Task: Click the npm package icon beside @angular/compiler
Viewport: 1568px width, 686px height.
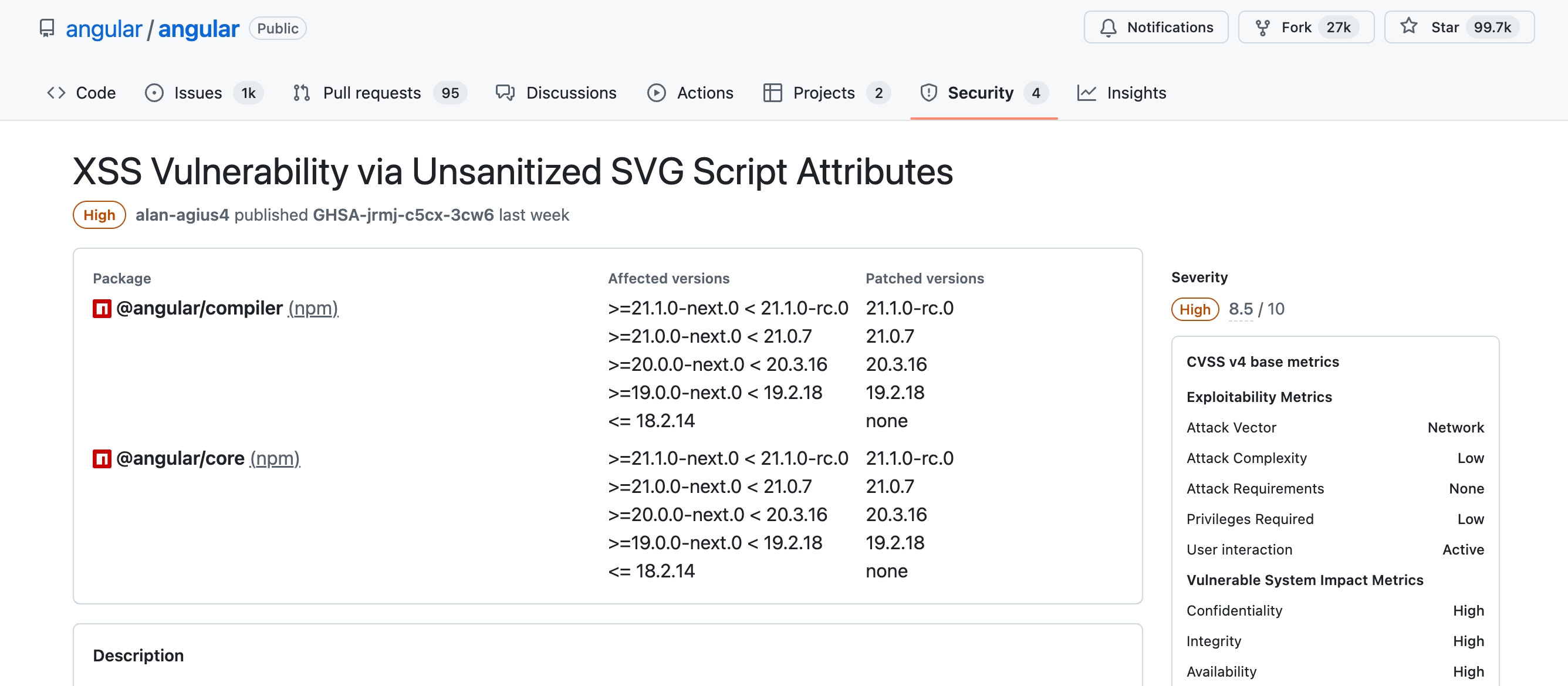Action: coord(101,307)
